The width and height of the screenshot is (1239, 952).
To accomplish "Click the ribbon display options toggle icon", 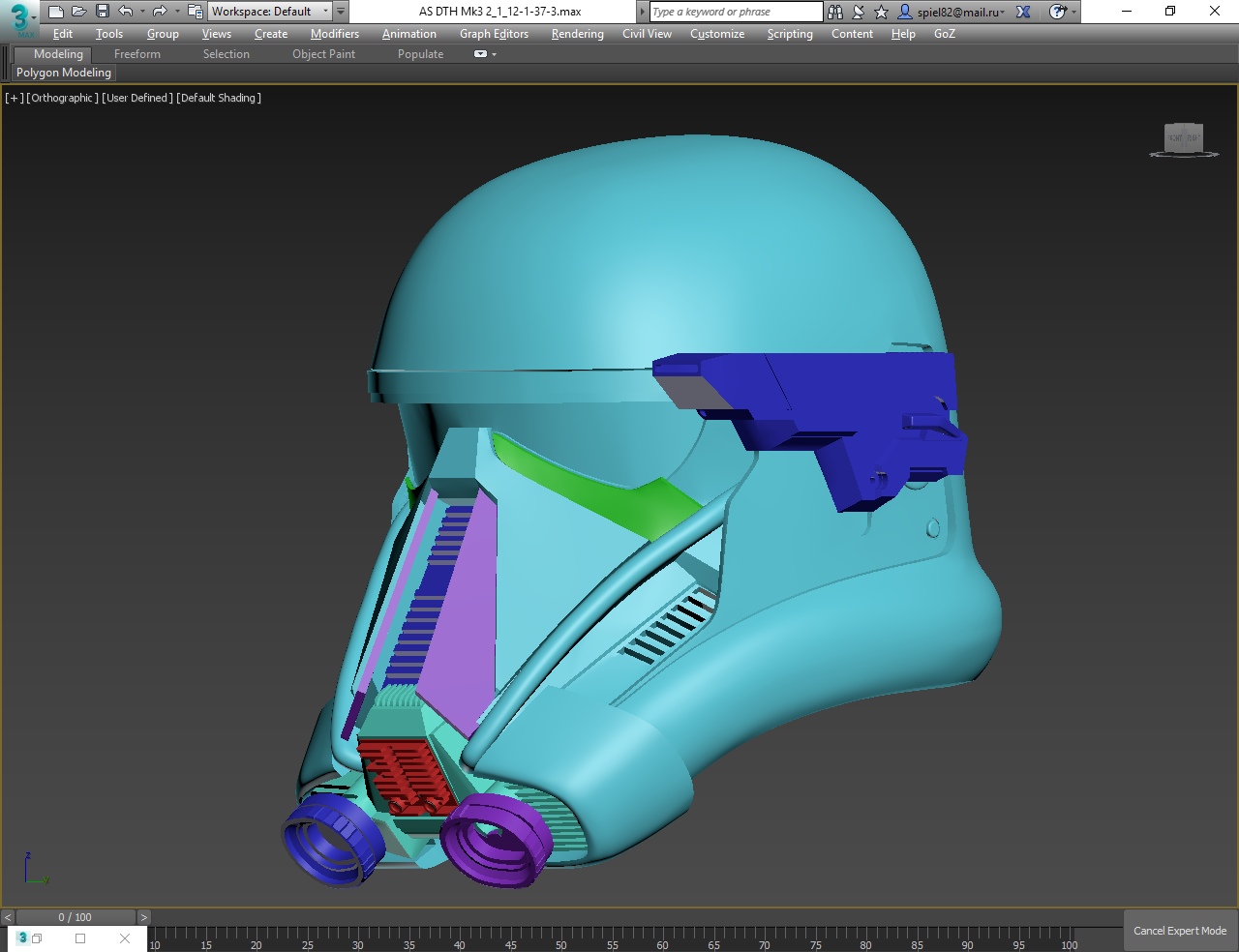I will click(x=480, y=54).
